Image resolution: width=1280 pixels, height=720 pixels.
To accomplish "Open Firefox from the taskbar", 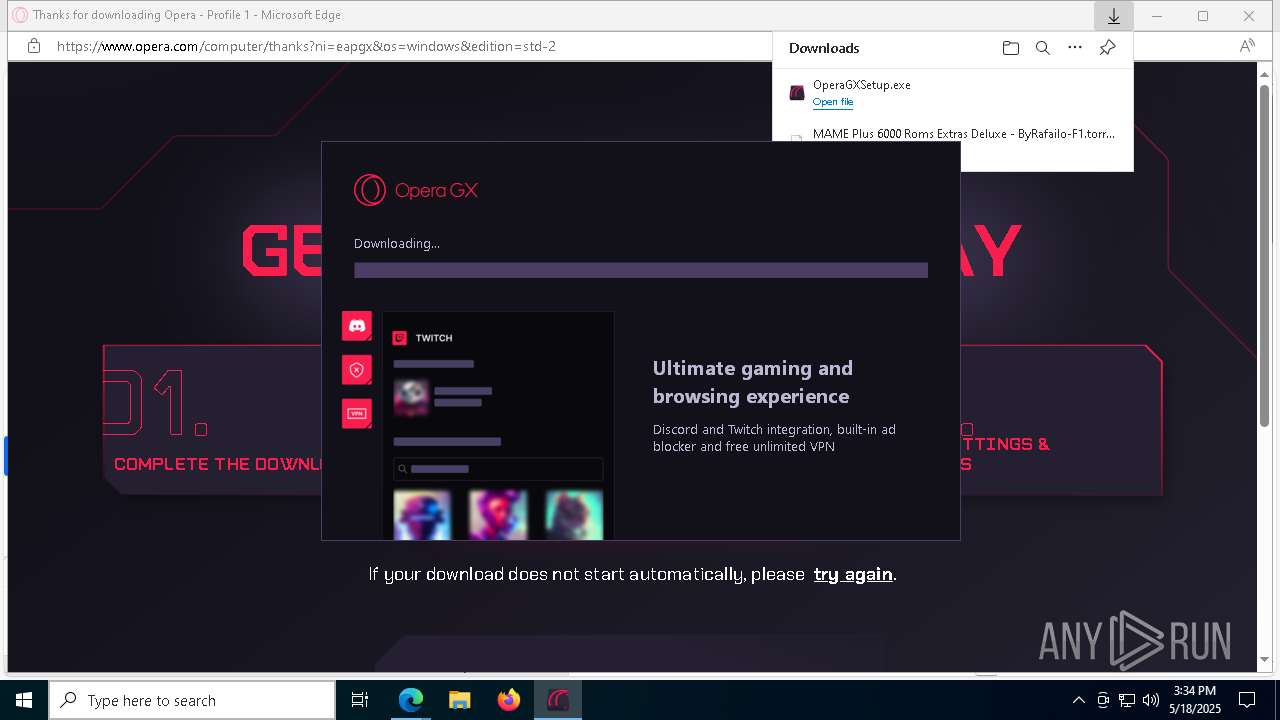I will [509, 700].
